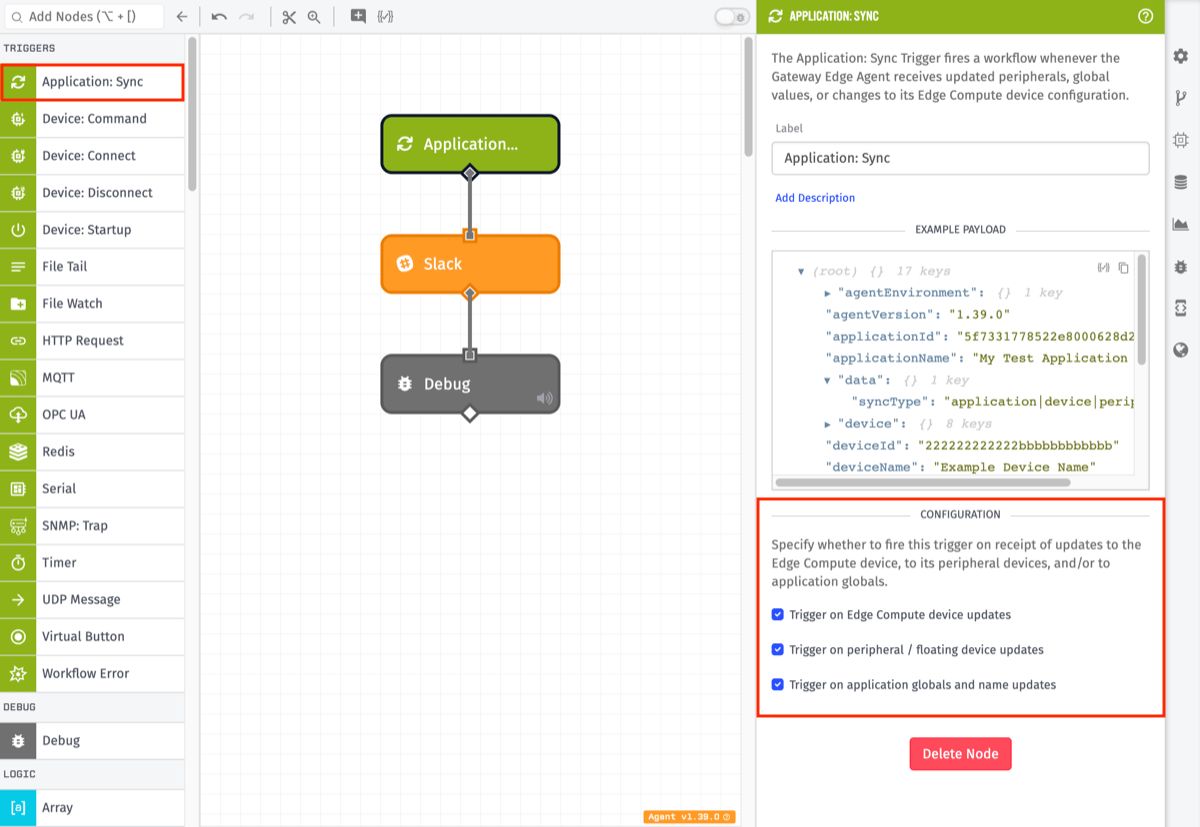Open the payload template braces icon
The width and height of the screenshot is (1200, 827).
(x=385, y=16)
